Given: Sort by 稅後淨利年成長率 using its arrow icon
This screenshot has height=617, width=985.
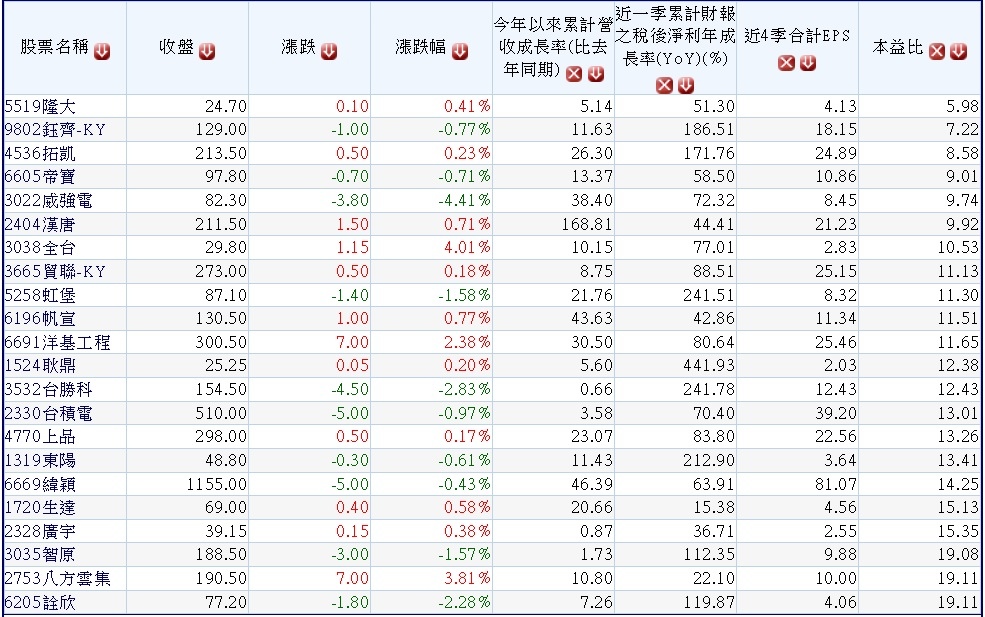Looking at the screenshot, I should pos(686,85).
